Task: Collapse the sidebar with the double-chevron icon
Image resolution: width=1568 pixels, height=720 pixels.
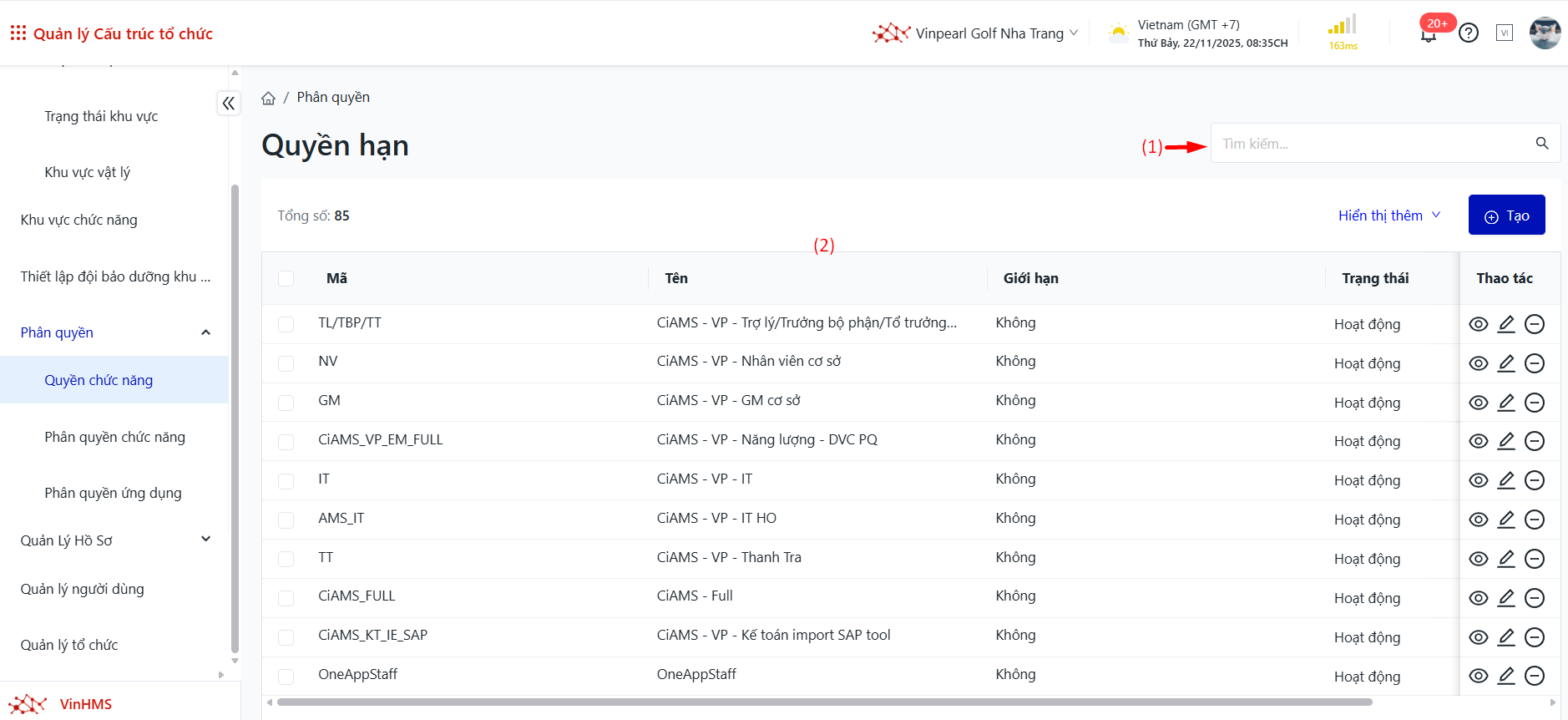Action: pyautogui.click(x=228, y=104)
